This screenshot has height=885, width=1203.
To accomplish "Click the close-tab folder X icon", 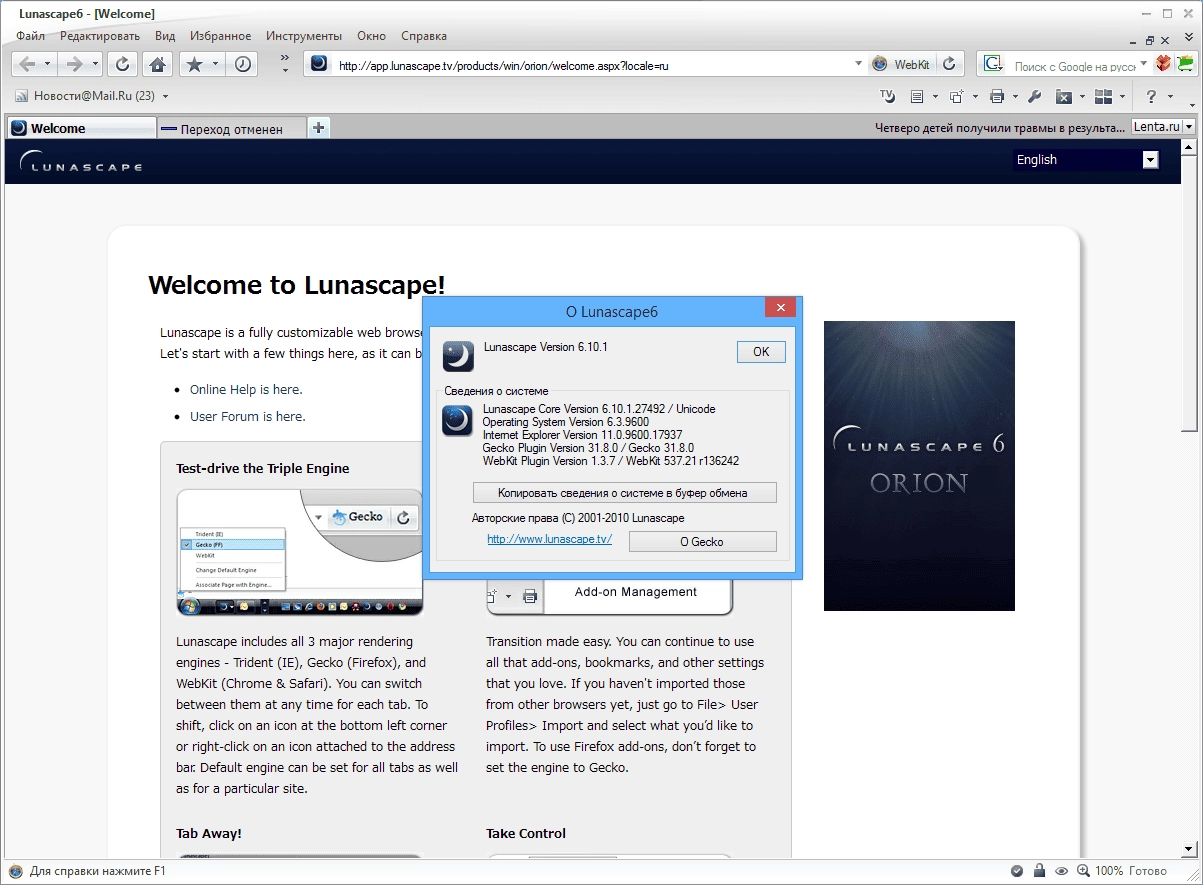I will pyautogui.click(x=1065, y=97).
